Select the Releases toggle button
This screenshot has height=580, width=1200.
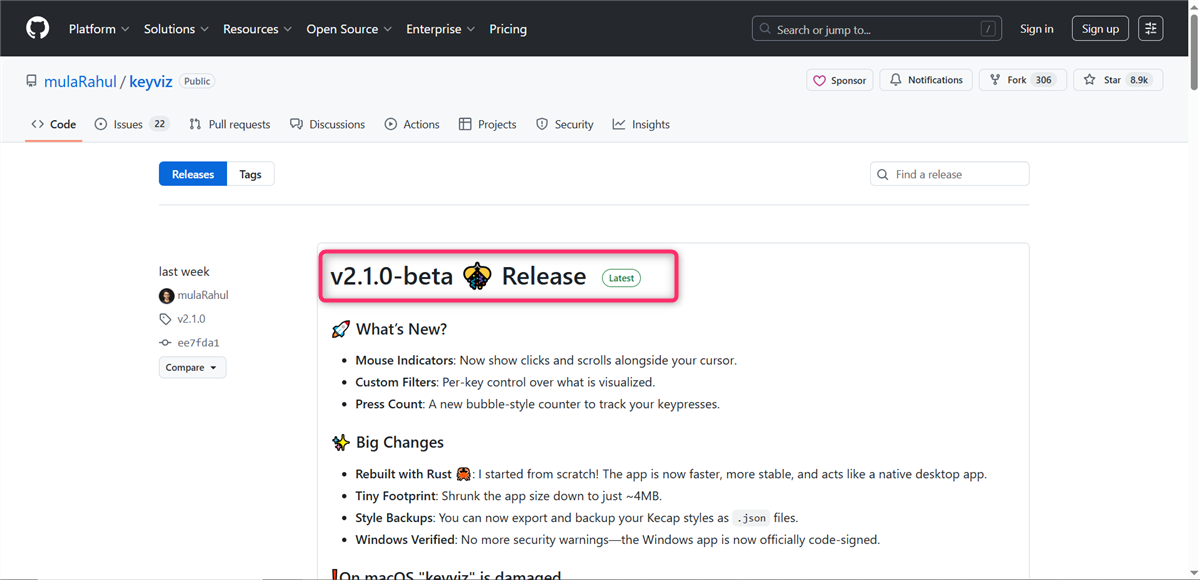193,174
